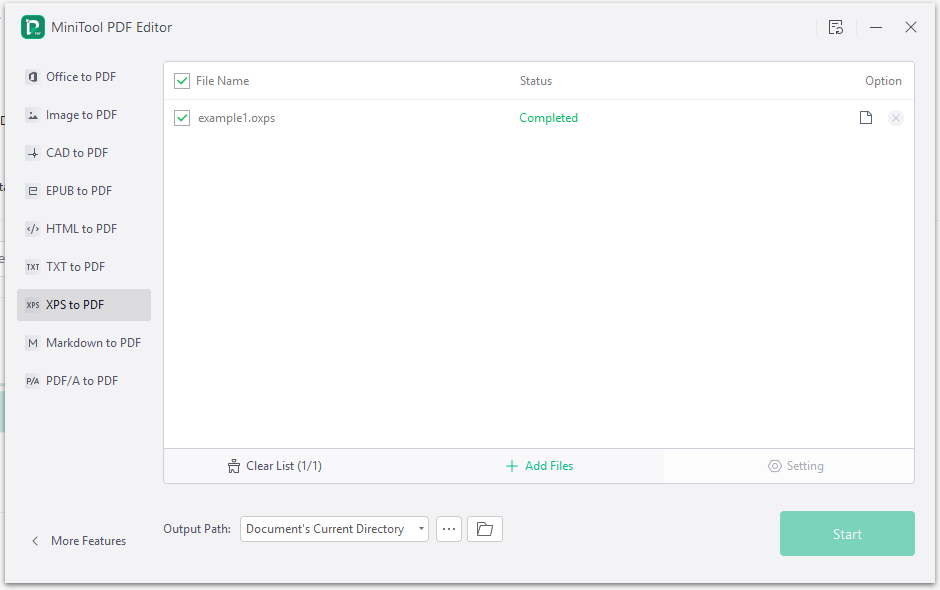The height and width of the screenshot is (590, 940).
Task: Click the plus icon beside Add Files
Action: click(511, 466)
